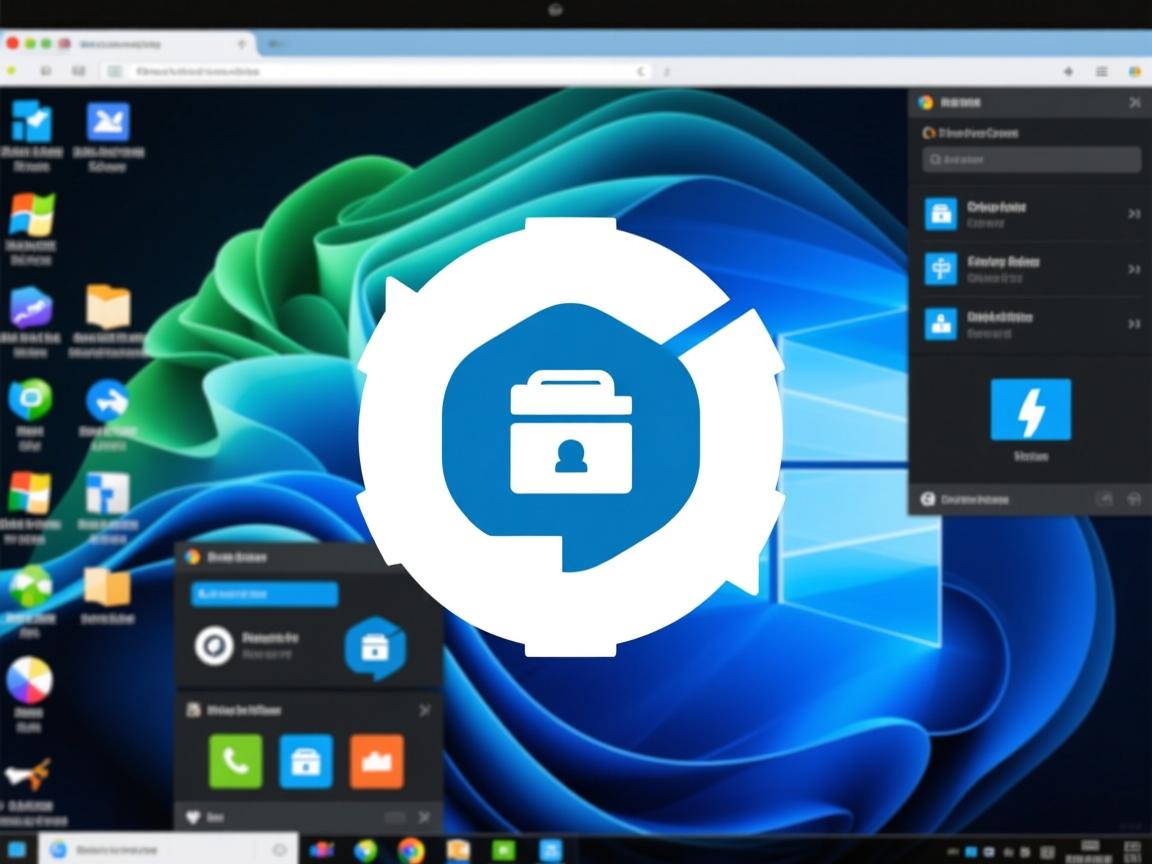1152x864 pixels.
Task: Click the green phone call tile
Action: click(235, 761)
